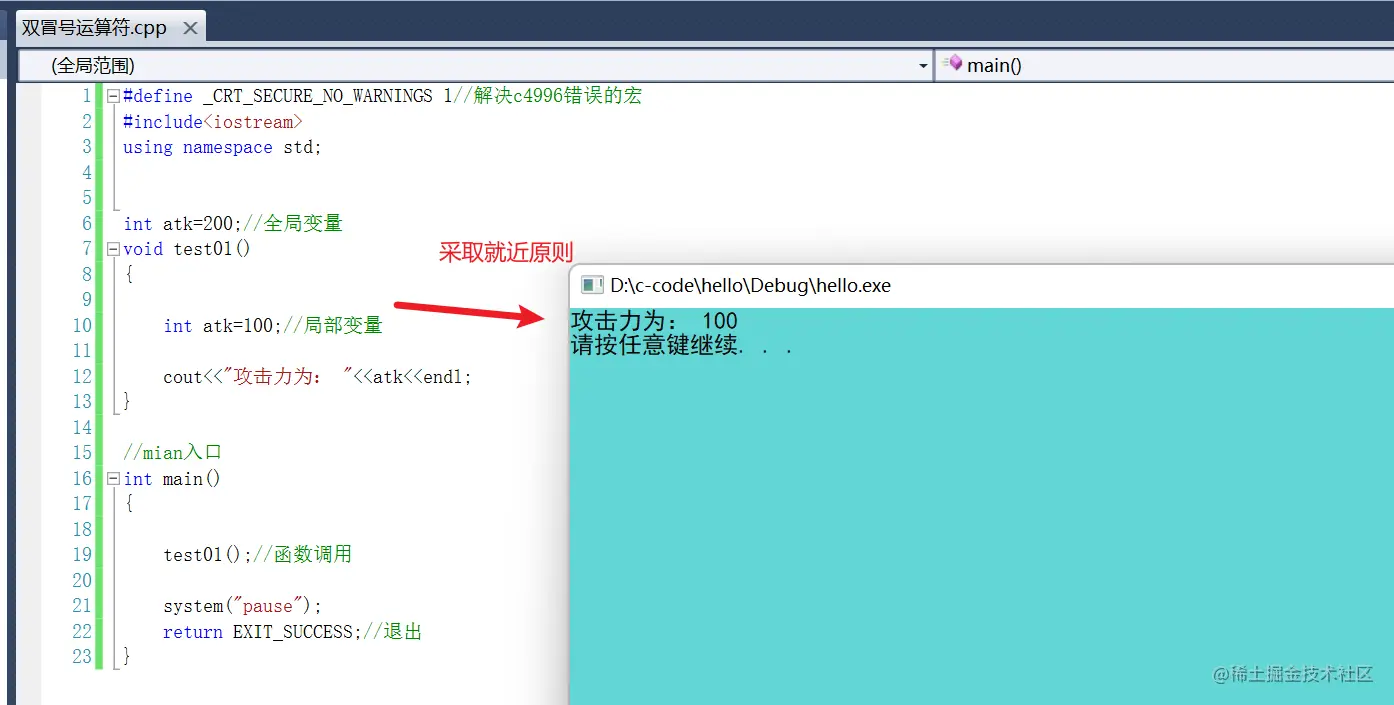Image resolution: width=1394 pixels, height=705 pixels.
Task: Click line number 1 in the gutter
Action: 87,96
